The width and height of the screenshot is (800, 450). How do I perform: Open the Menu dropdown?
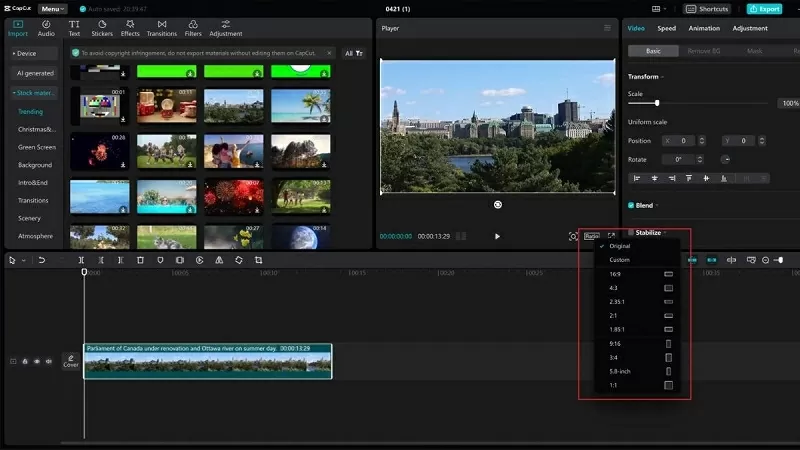[53, 9]
